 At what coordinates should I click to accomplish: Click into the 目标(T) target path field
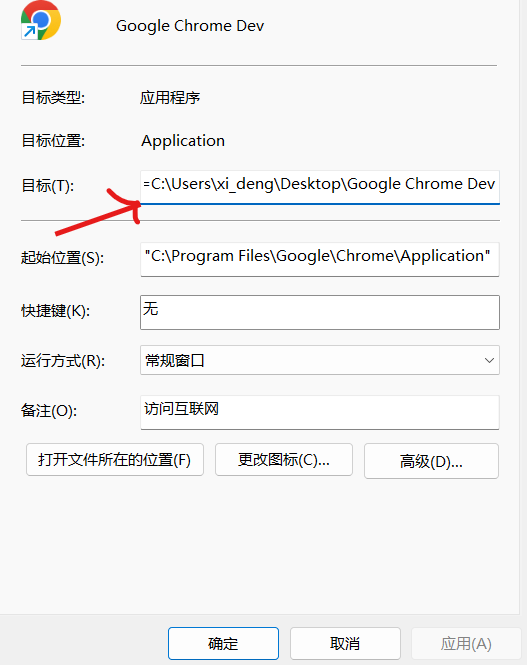pos(320,187)
